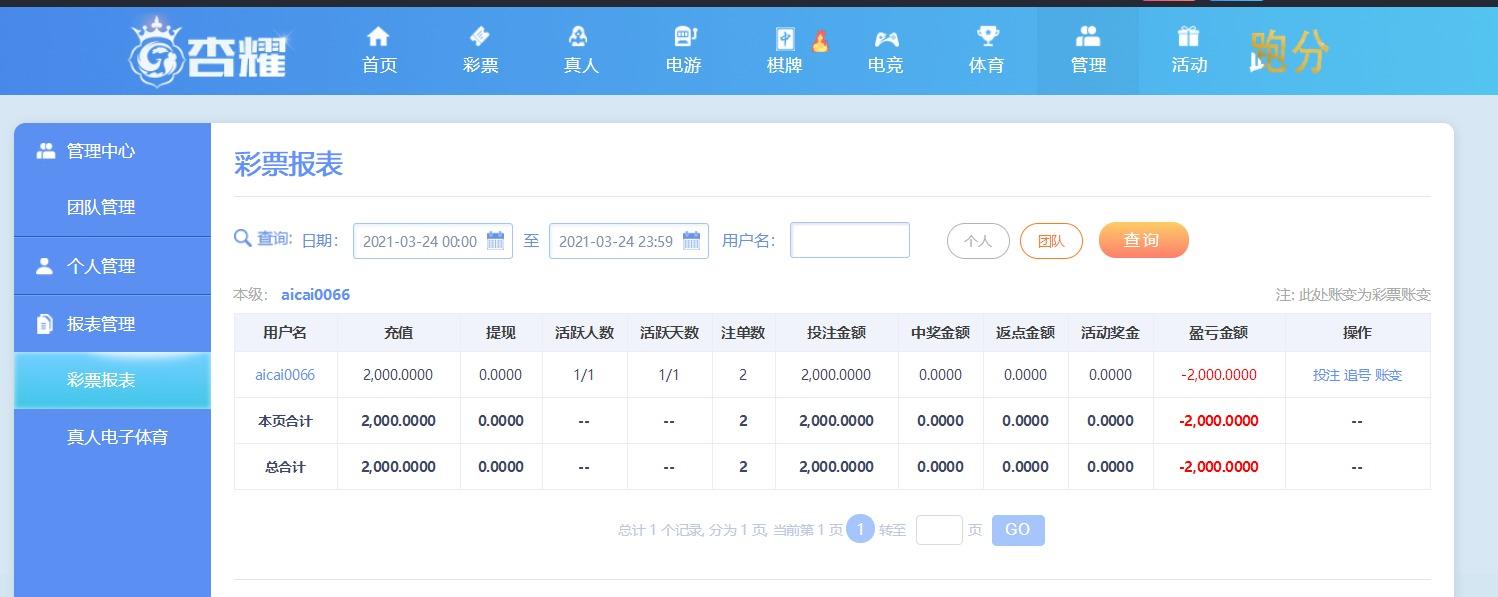Click the start date calendar icon
Image resolution: width=1498 pixels, height=597 pixels.
coord(495,241)
